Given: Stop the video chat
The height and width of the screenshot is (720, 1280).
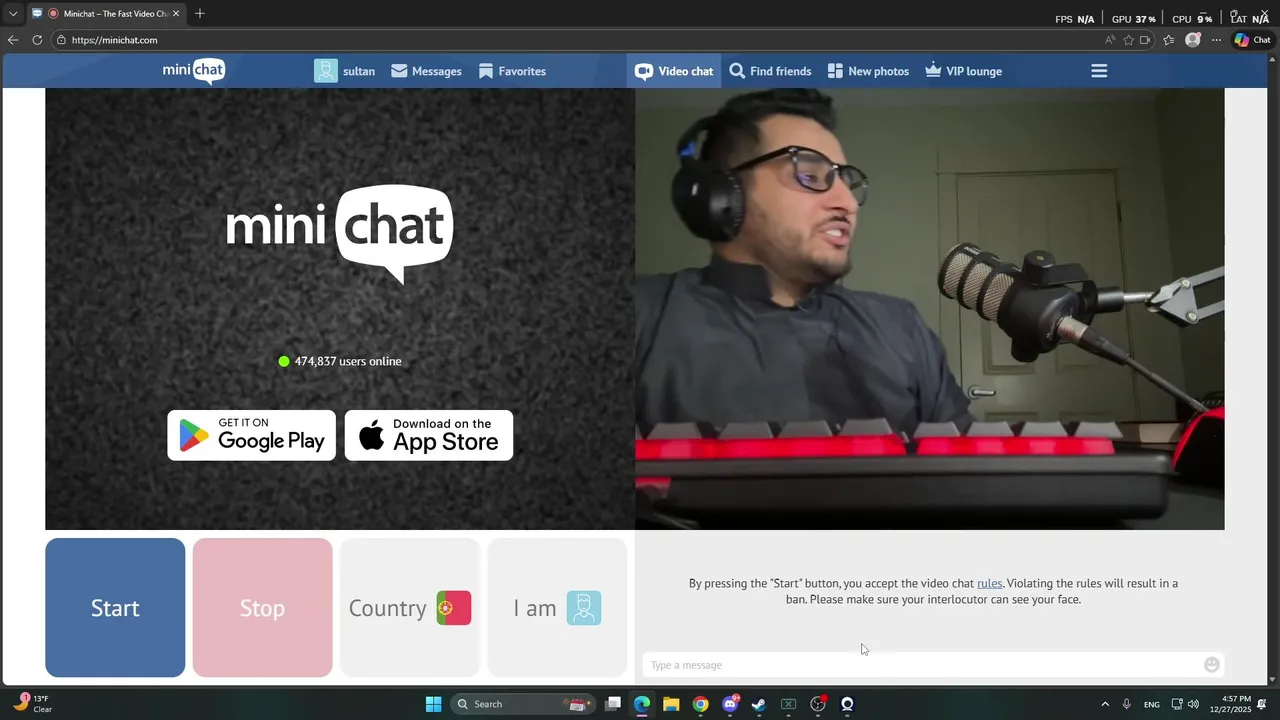Looking at the screenshot, I should (262, 608).
